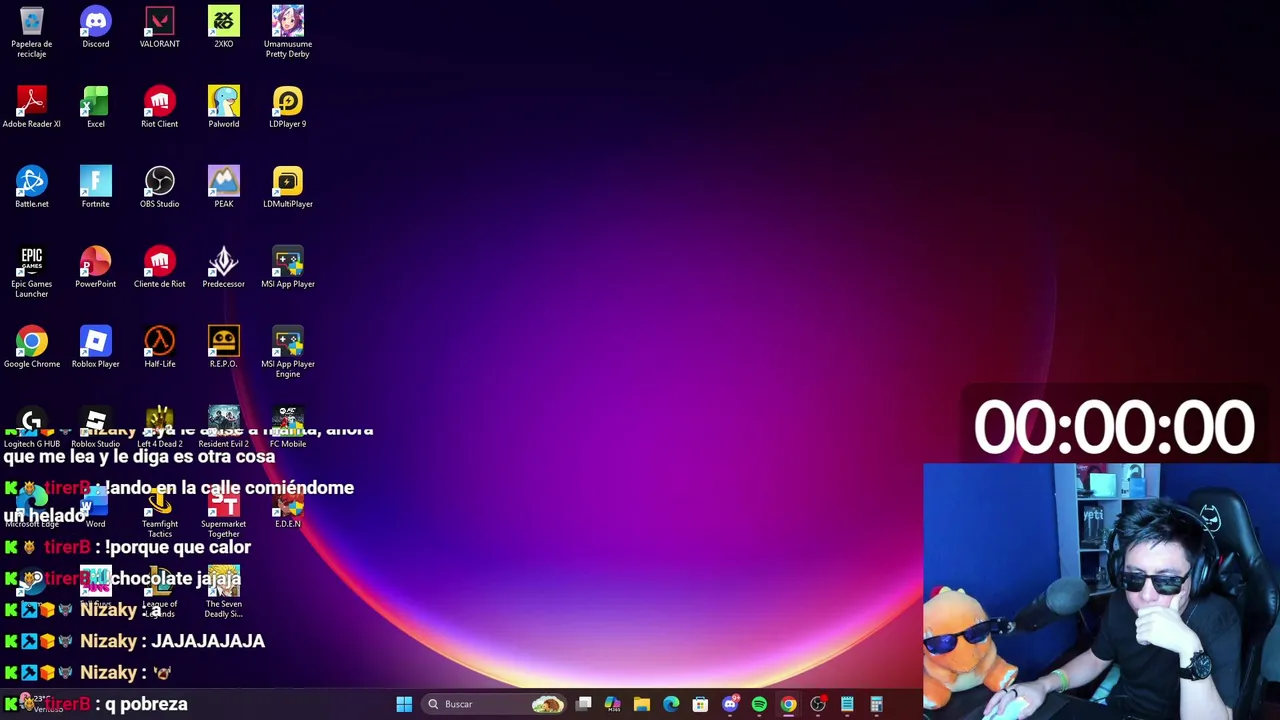Select the Roblox Player desktop icon

[x=96, y=347]
